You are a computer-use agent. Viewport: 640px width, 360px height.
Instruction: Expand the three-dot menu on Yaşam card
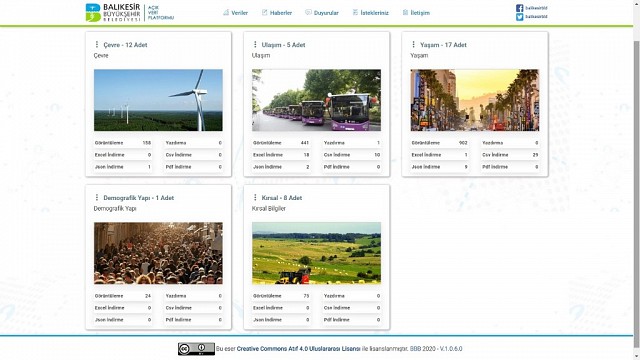click(413, 44)
